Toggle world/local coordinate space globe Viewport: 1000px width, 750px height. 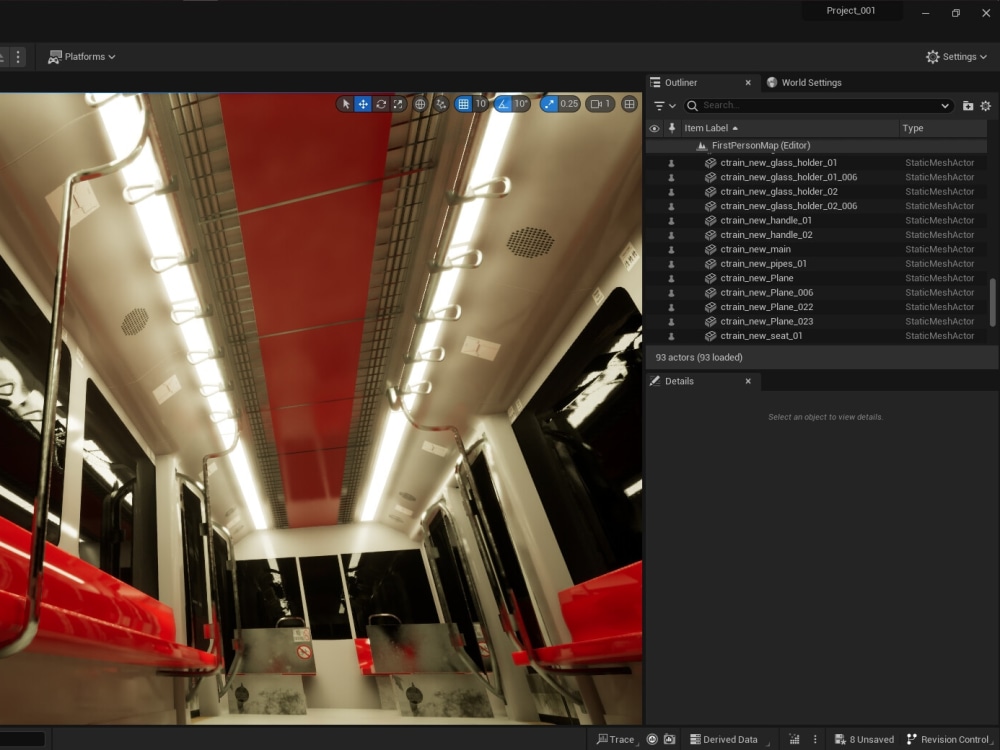click(x=420, y=104)
